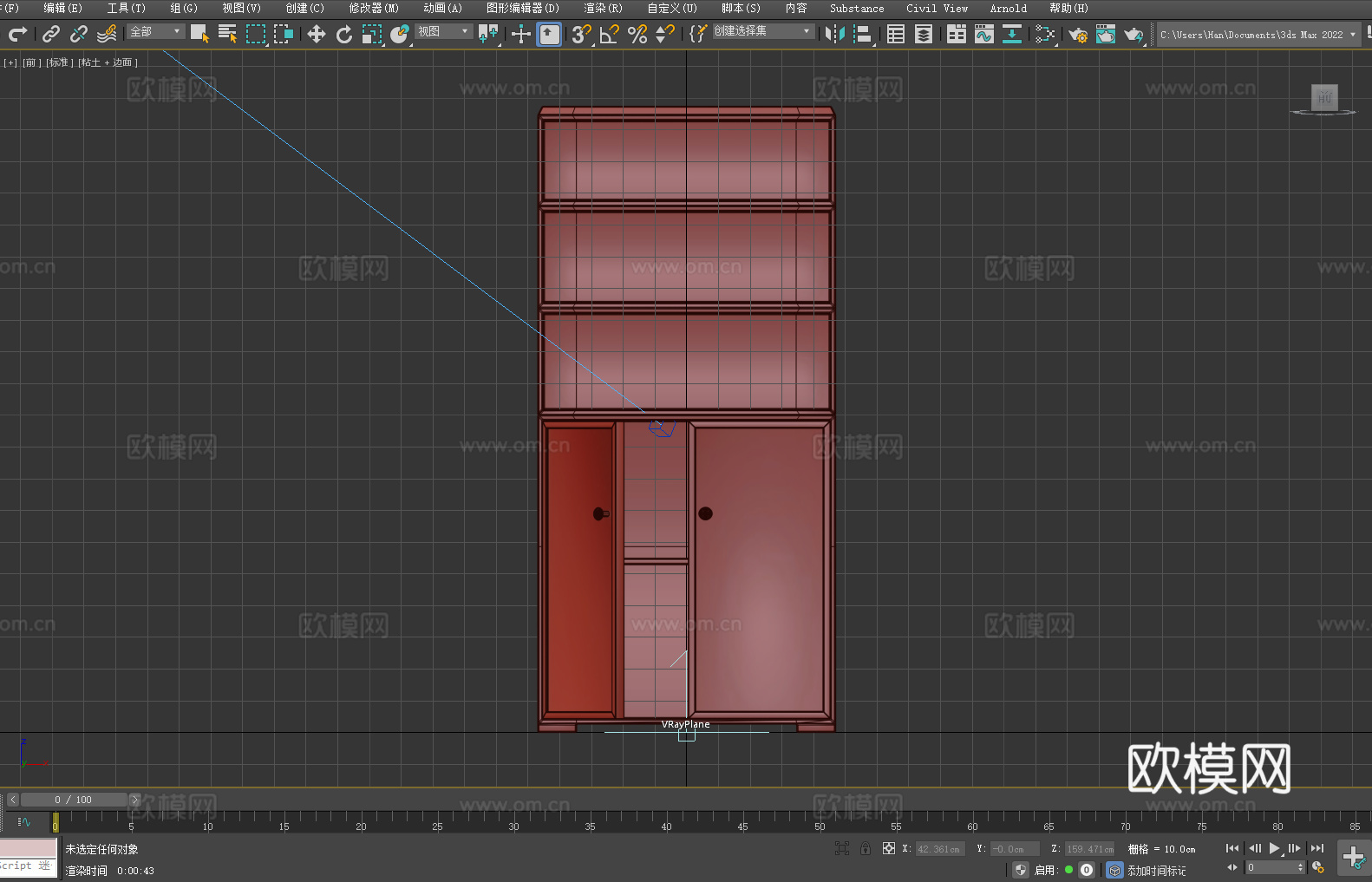Step time slider back with left arrow
Image resolution: width=1372 pixels, height=882 pixels.
point(12,800)
